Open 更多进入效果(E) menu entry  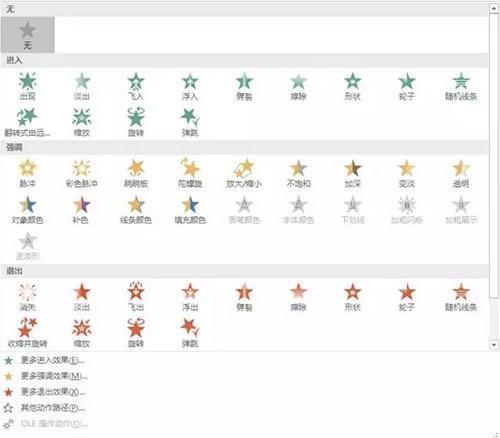(44, 360)
